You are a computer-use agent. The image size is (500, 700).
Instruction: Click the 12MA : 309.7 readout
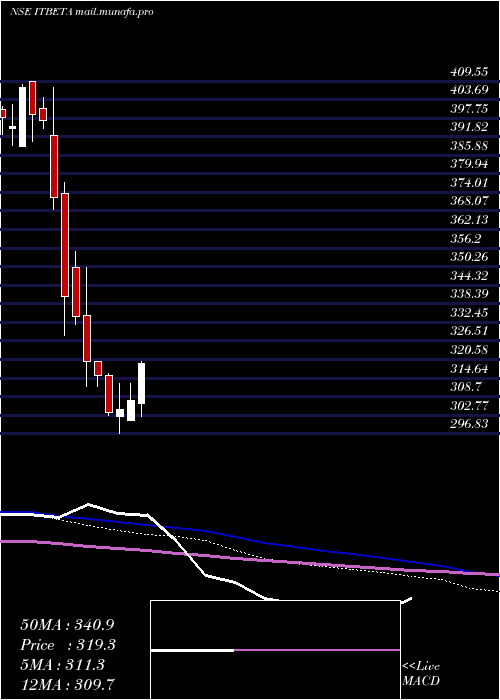(x=67, y=685)
